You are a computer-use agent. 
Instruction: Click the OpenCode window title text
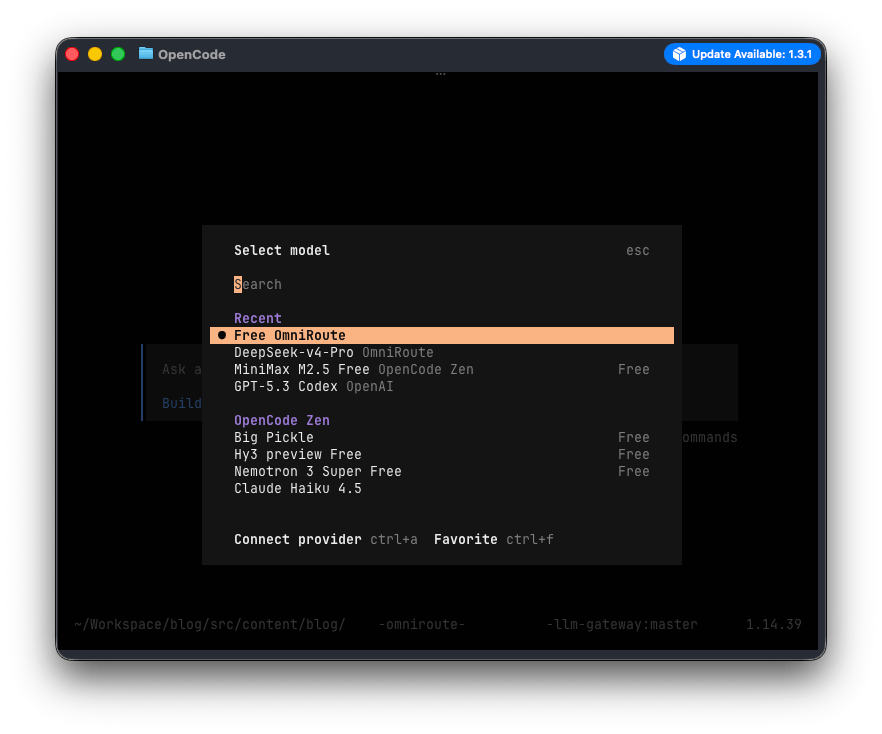coord(191,55)
